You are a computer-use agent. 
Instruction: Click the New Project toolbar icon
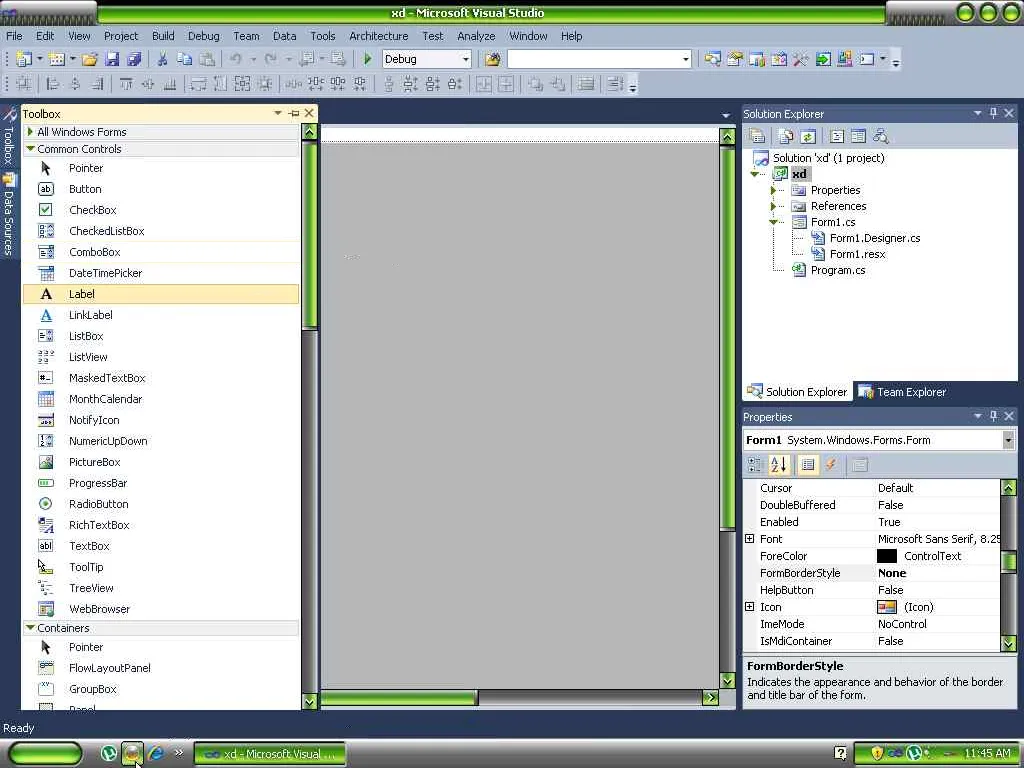24,59
